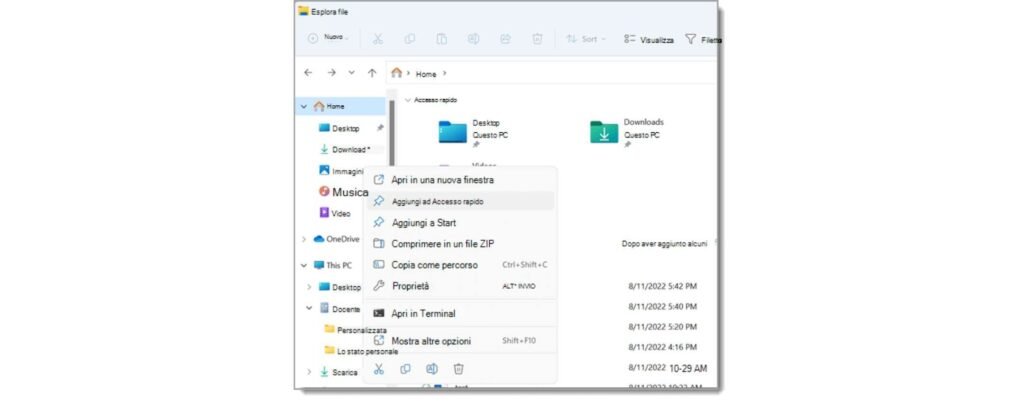The image size is (1024, 402).
Task: Select Video in navigation pane
Action: click(x=334, y=213)
